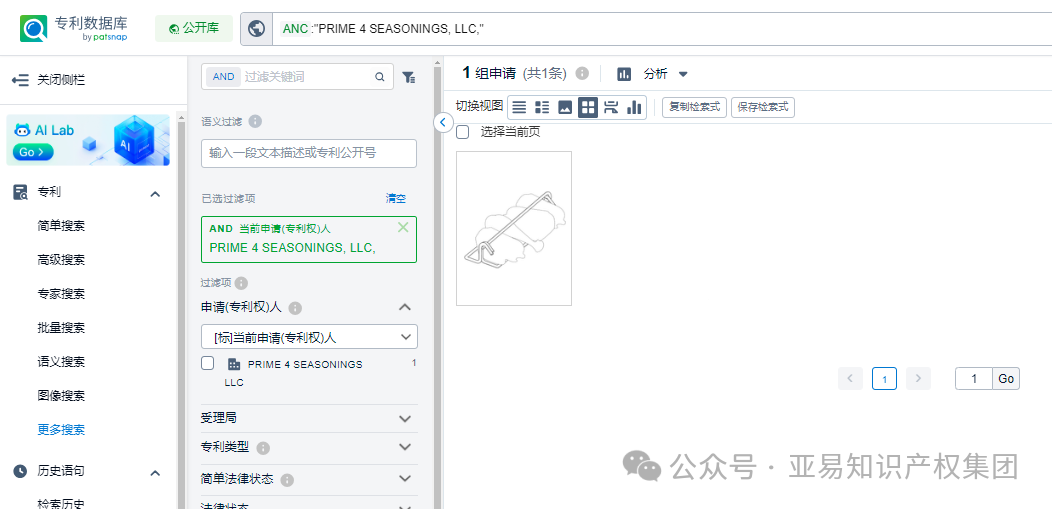Switch to detailed list view icon
Viewport: 1052px width, 509px height.
(x=542, y=107)
